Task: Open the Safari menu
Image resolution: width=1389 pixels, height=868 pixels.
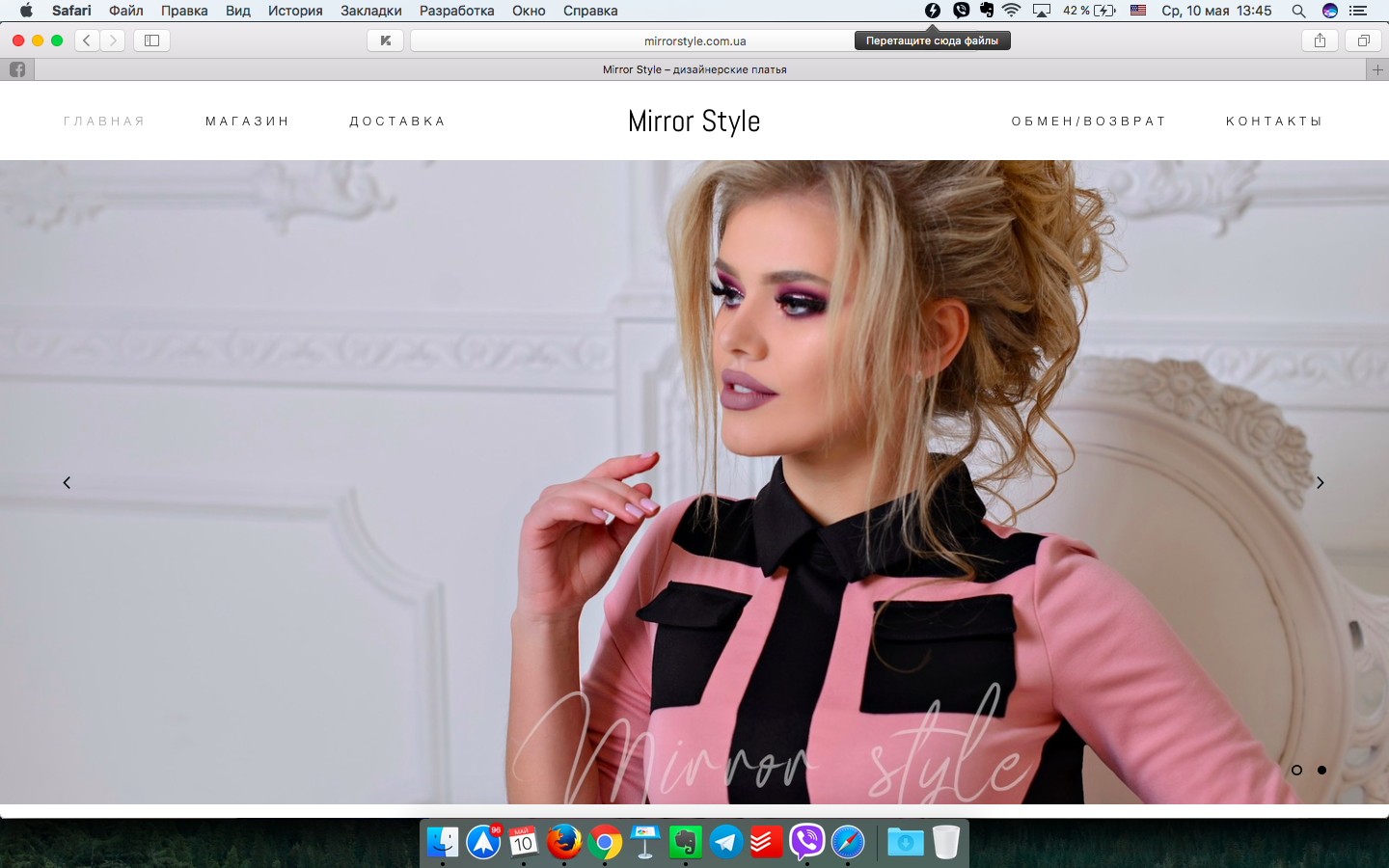Action: [x=71, y=11]
